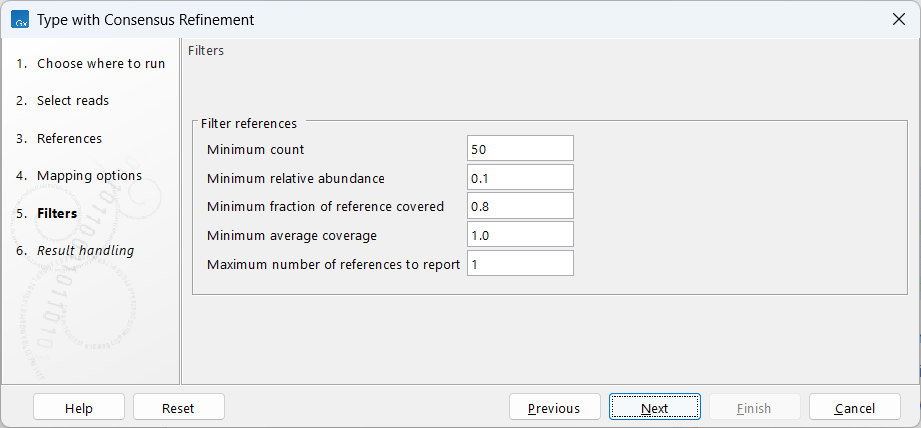Click the Gx application icon in title bar

[21, 20]
